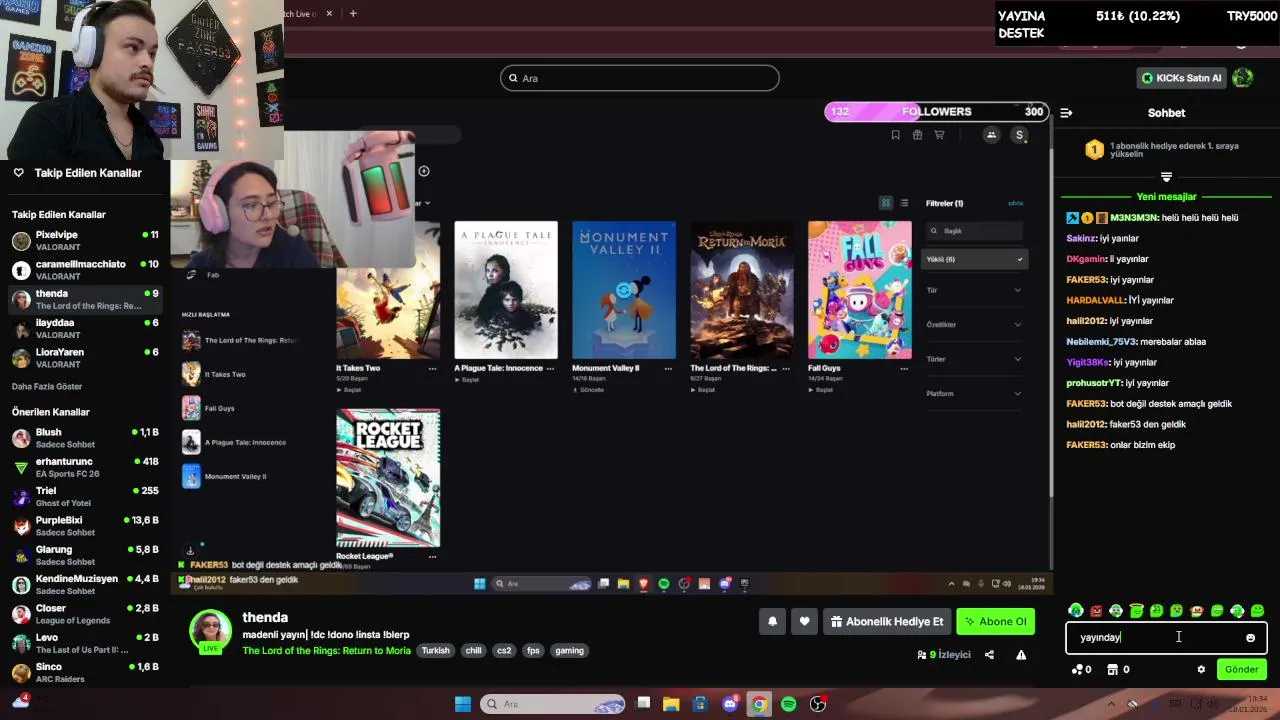
Task: Click the Rocket League game cover thumbnail
Action: tap(388, 478)
